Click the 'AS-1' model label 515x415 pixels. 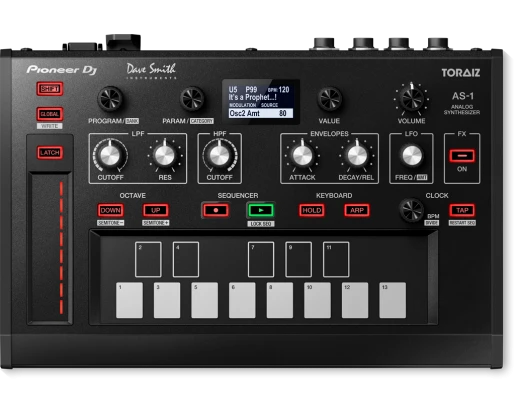click(463, 96)
